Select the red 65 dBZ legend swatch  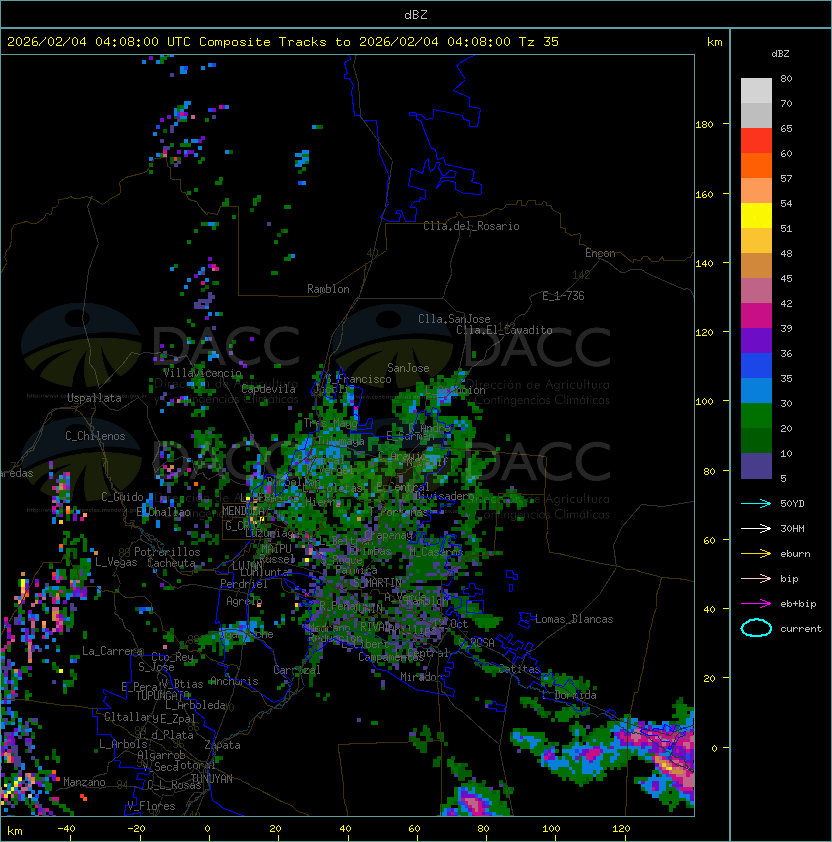point(756,141)
